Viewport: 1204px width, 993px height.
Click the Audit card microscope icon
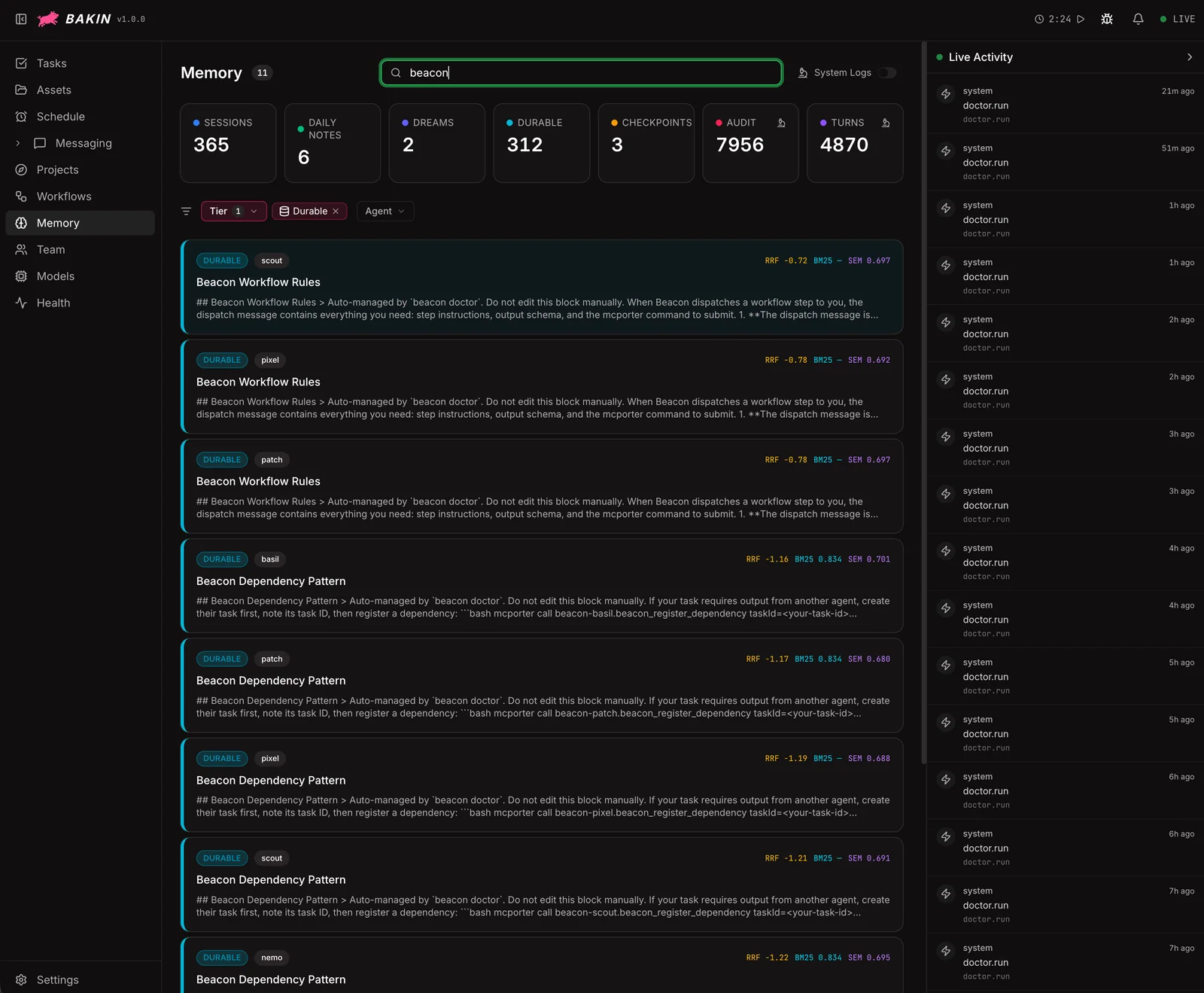pos(781,123)
